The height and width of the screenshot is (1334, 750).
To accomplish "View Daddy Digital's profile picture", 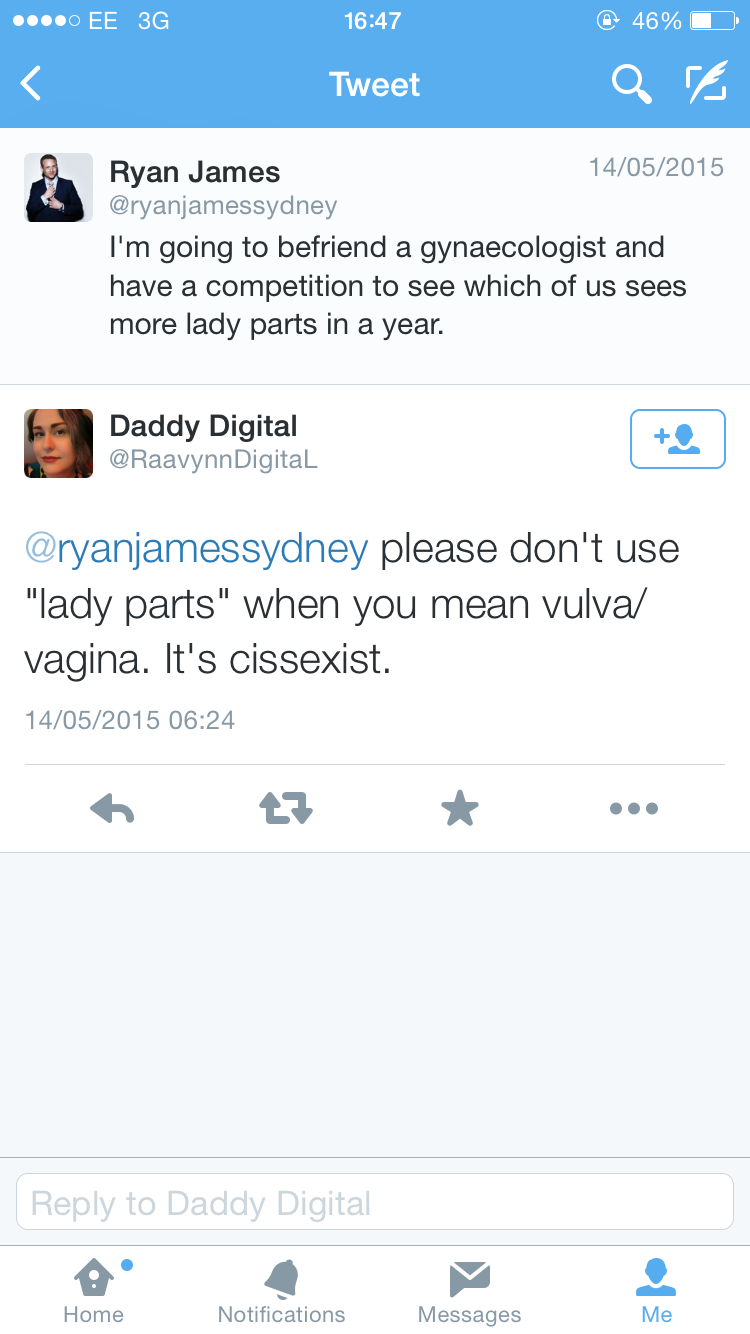I will pyautogui.click(x=59, y=443).
